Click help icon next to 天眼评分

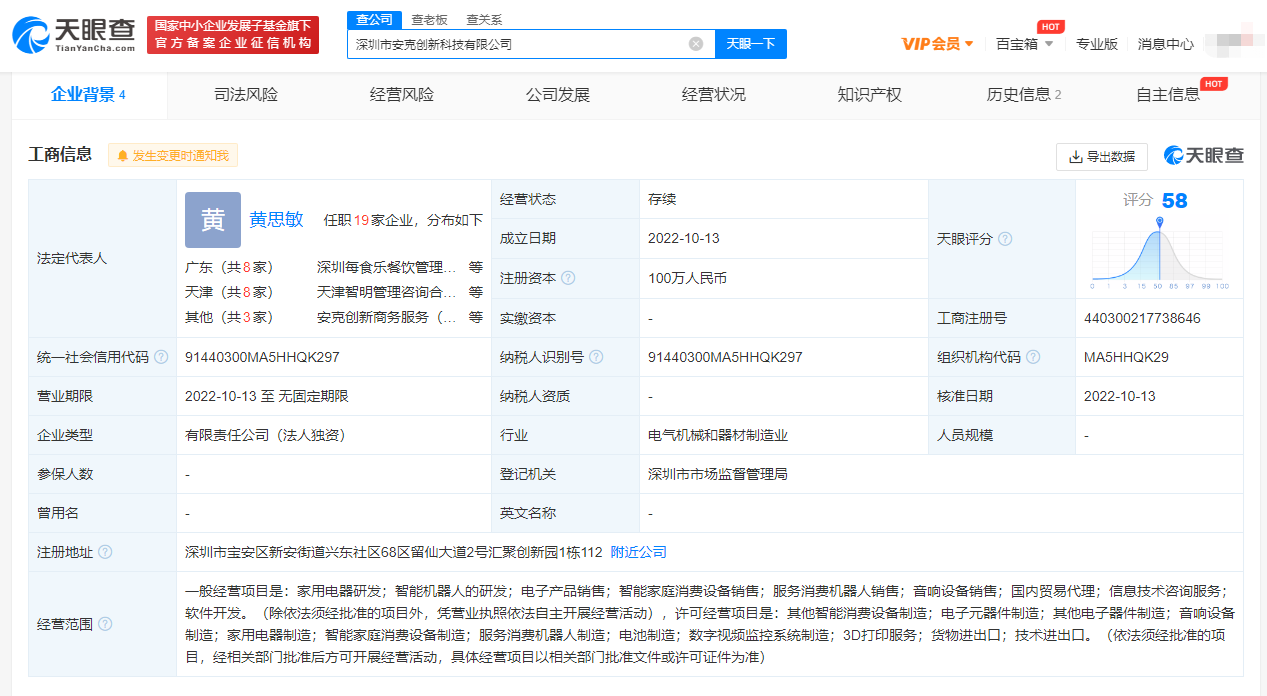tap(1005, 239)
